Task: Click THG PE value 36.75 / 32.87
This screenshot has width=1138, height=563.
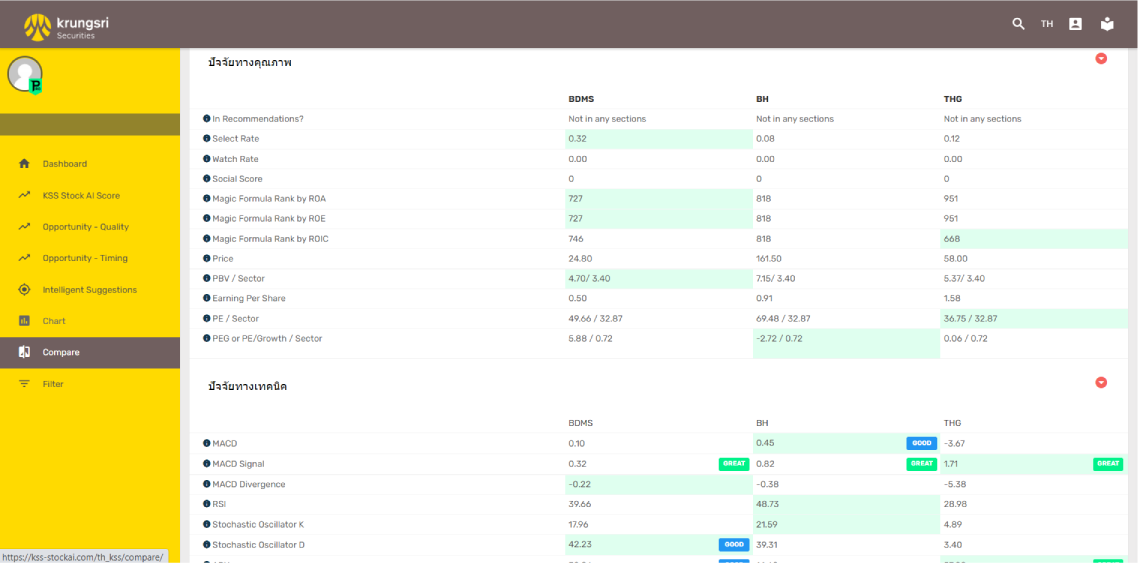Action: pyautogui.click(x=970, y=319)
